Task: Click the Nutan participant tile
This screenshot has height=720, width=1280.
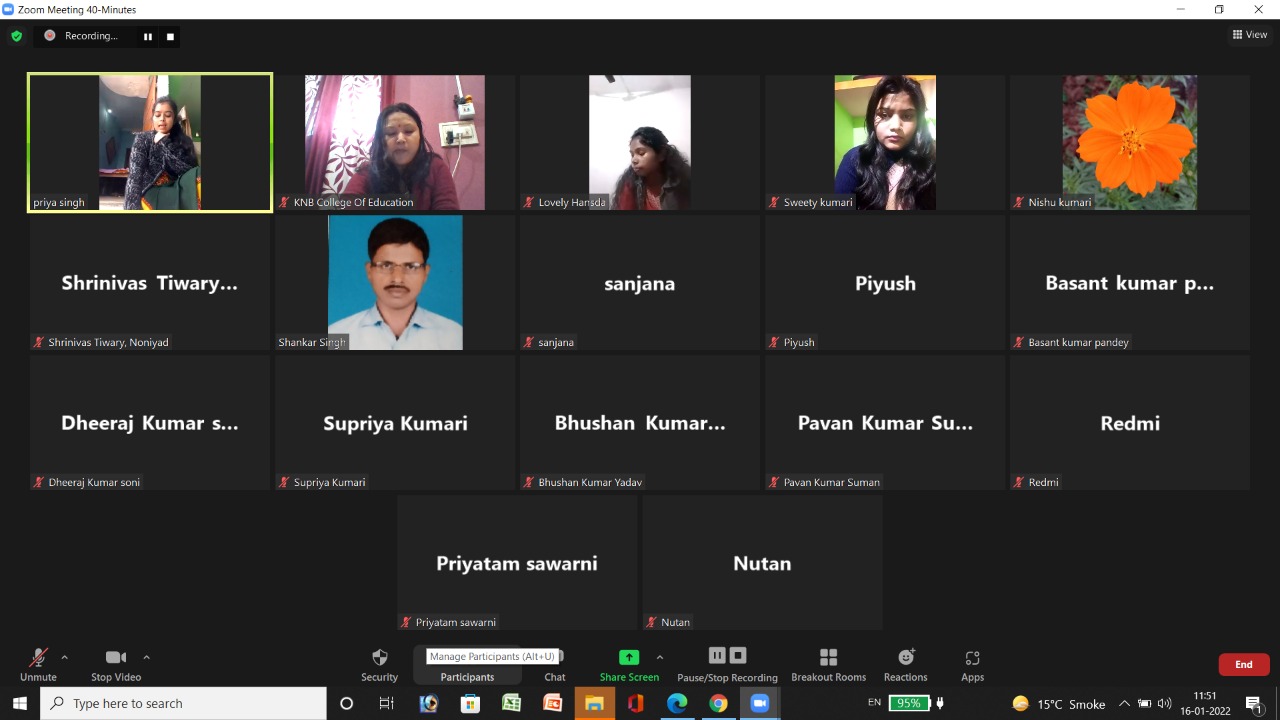Action: click(762, 562)
